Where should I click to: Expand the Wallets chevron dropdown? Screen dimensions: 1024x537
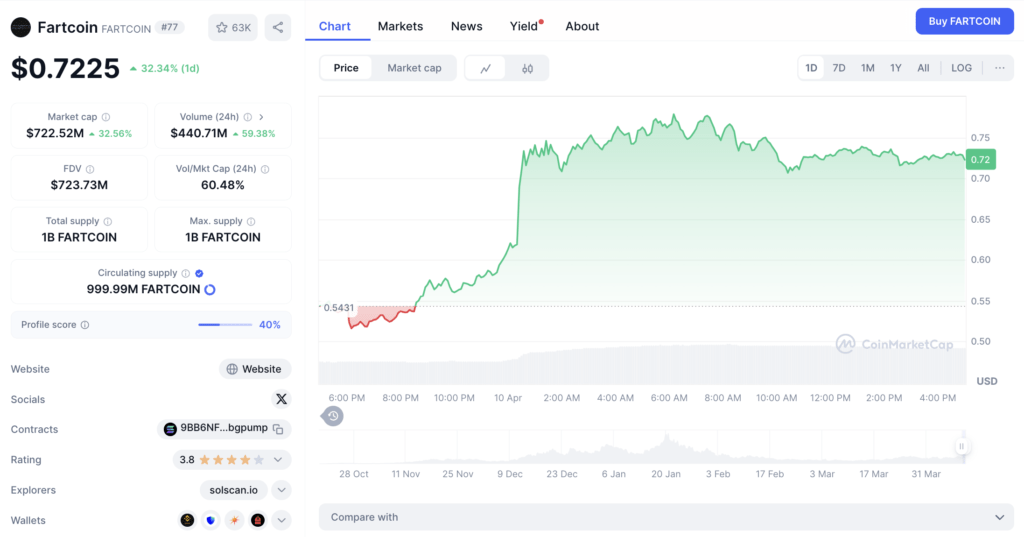point(281,520)
